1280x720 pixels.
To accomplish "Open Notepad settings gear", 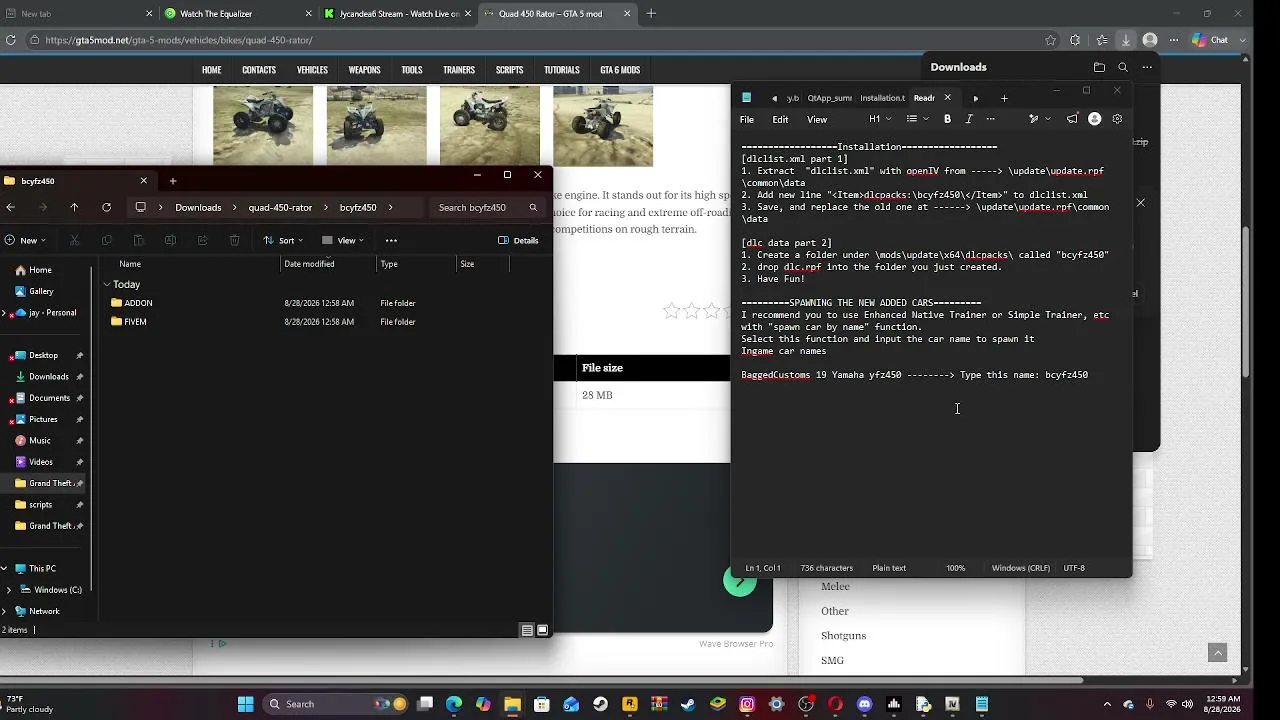I will pos(1117,119).
